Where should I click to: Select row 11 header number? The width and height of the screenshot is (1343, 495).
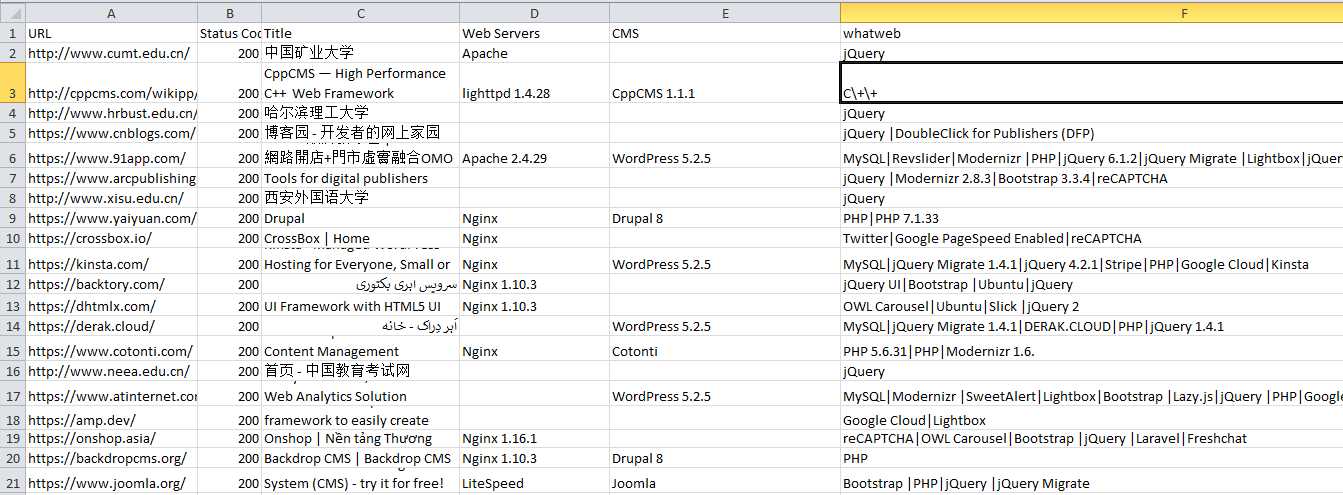tap(12, 264)
